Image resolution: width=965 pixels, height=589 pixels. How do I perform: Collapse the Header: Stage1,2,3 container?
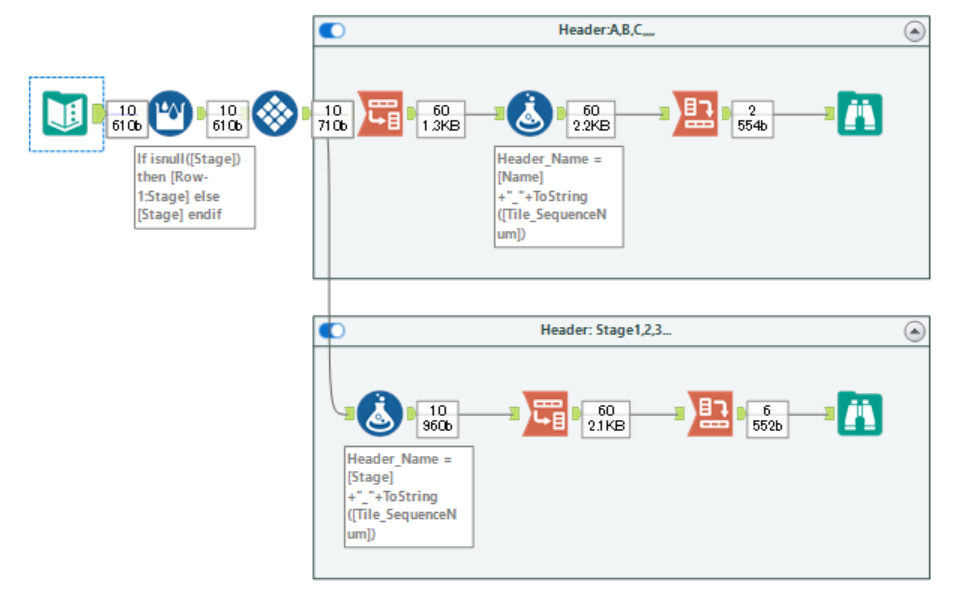point(914,329)
